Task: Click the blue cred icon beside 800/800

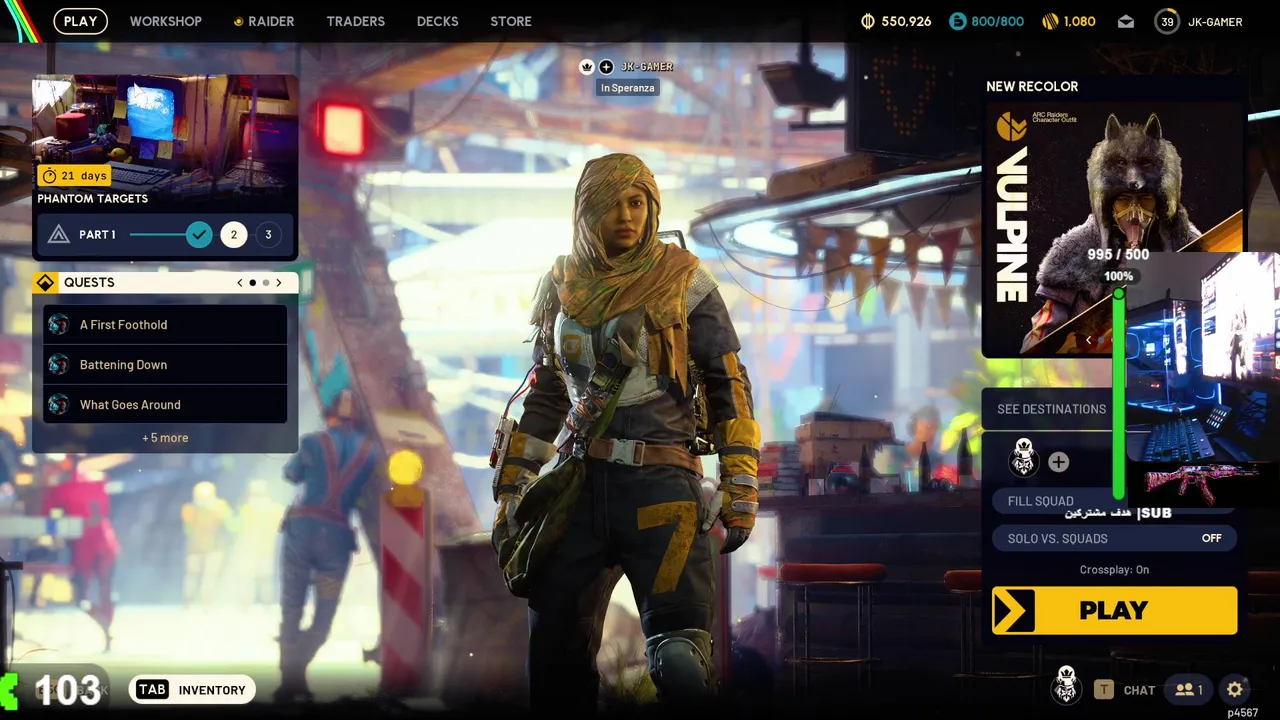Action: pos(958,21)
